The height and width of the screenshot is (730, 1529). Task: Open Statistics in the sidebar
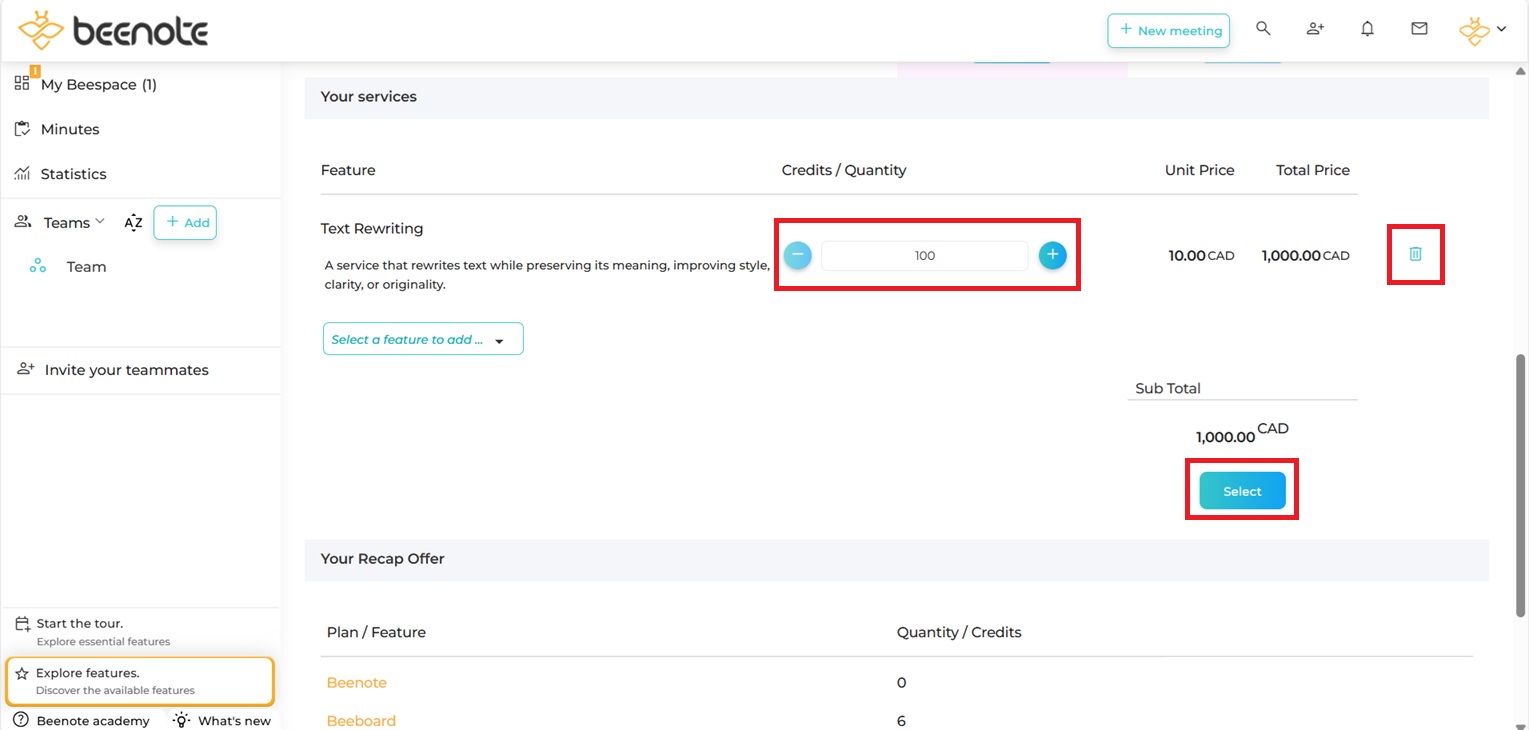(x=73, y=174)
